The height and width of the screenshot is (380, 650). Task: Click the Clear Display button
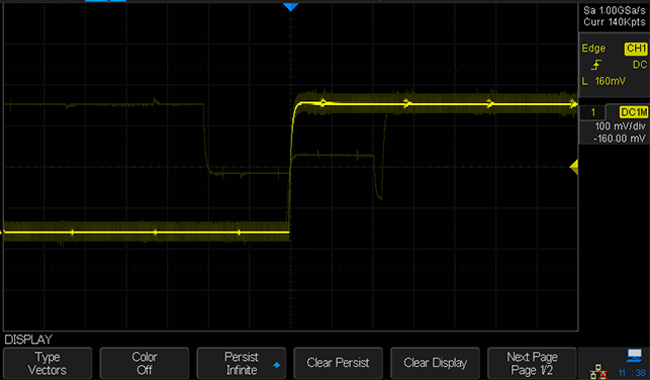(x=435, y=363)
